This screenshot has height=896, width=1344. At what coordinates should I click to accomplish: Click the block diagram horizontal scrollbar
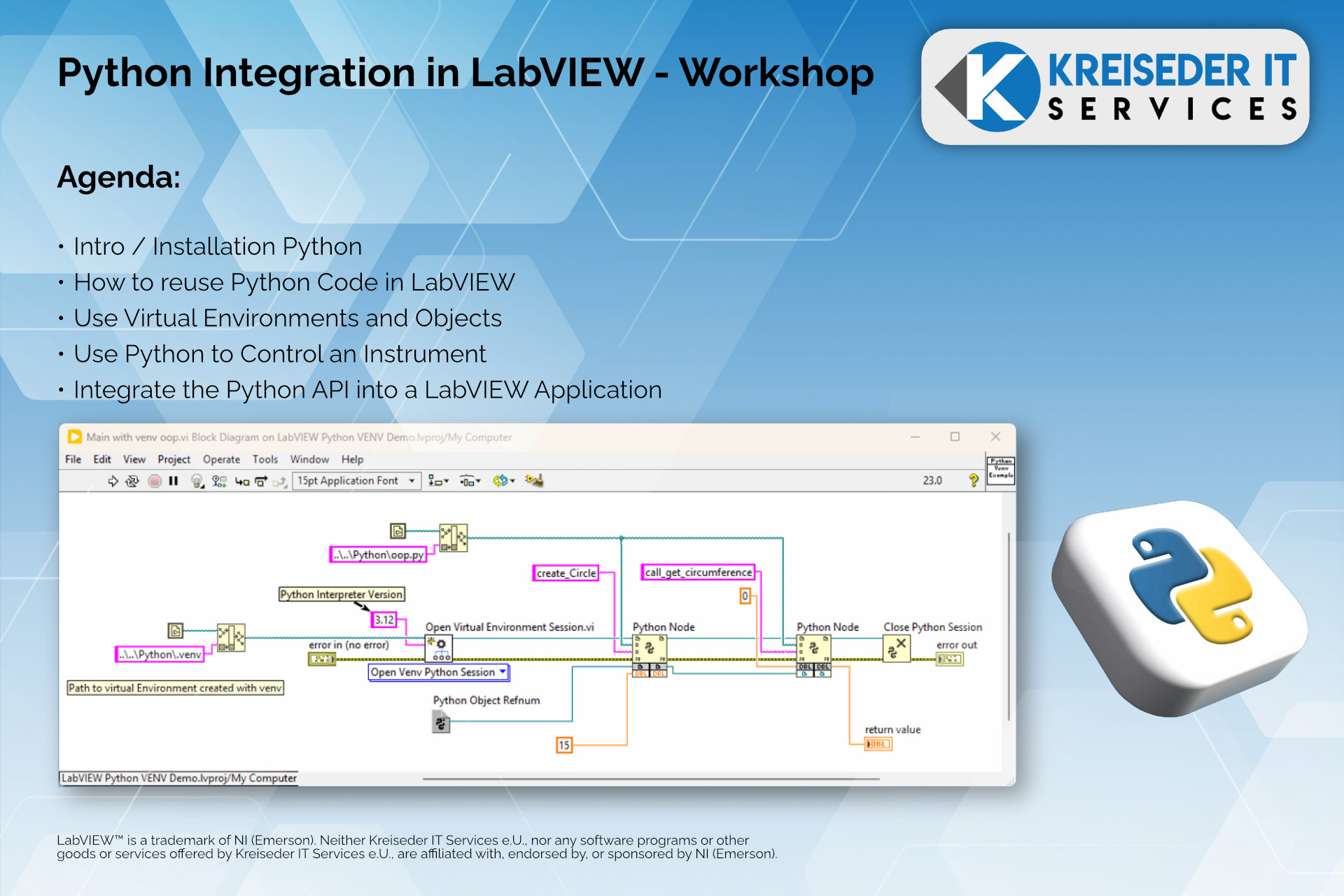point(651,778)
